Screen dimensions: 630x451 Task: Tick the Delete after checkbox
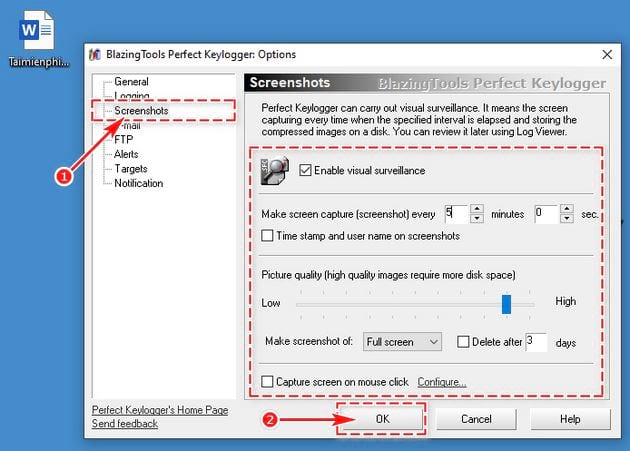click(x=463, y=342)
